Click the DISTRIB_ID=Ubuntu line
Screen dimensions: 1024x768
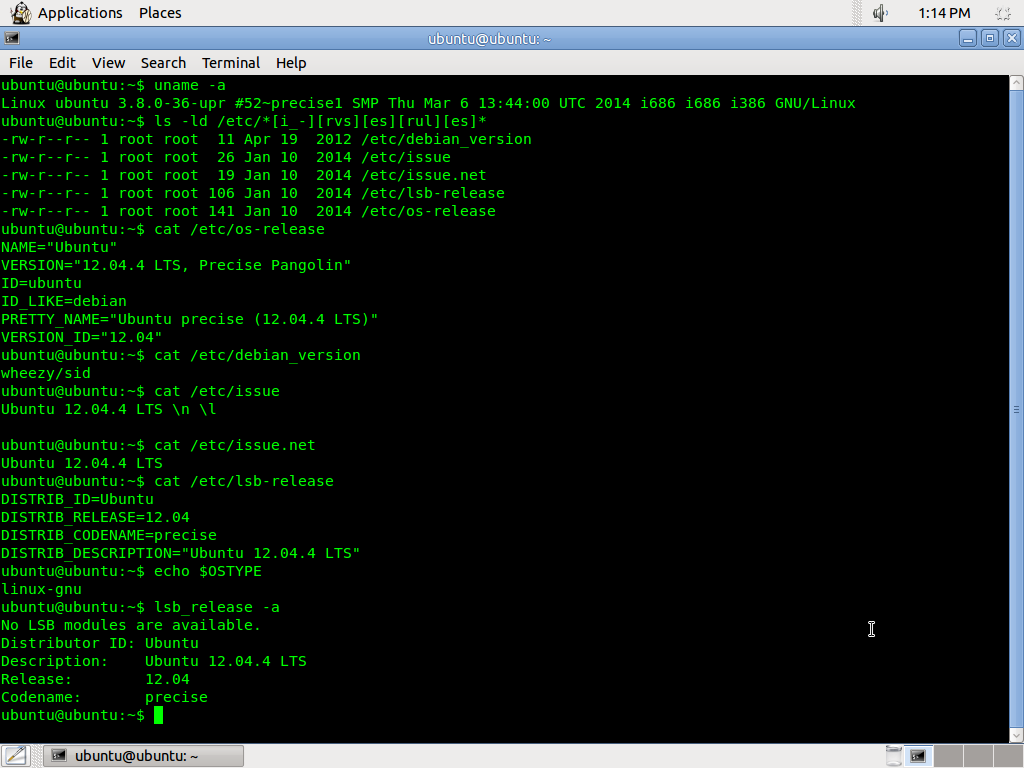77,500
